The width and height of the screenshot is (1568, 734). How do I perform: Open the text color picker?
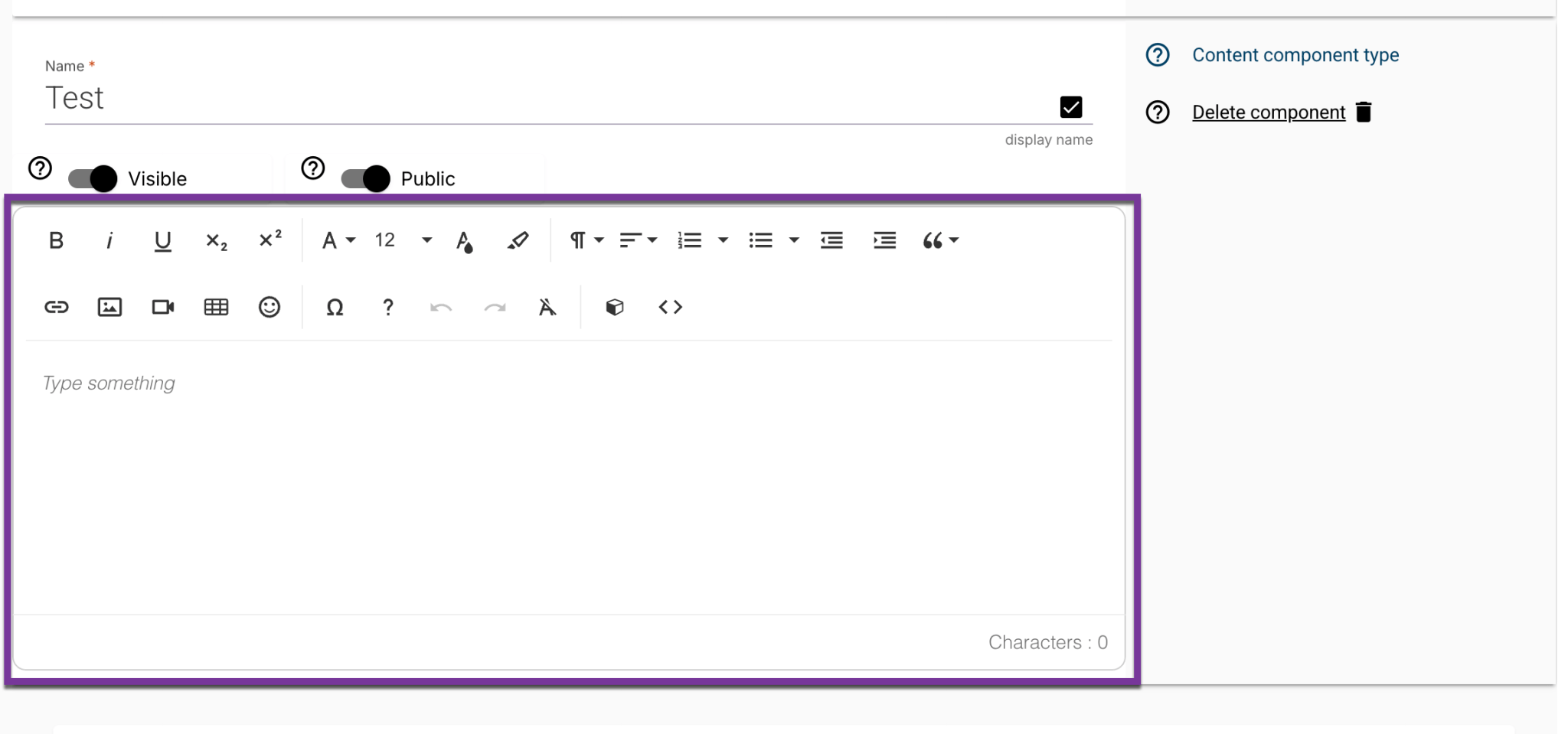tap(465, 240)
